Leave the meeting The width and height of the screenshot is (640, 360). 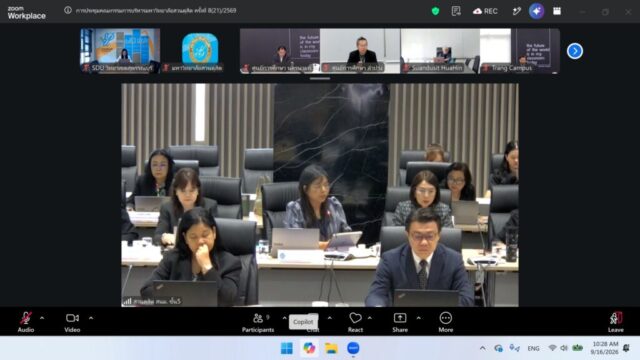616,322
